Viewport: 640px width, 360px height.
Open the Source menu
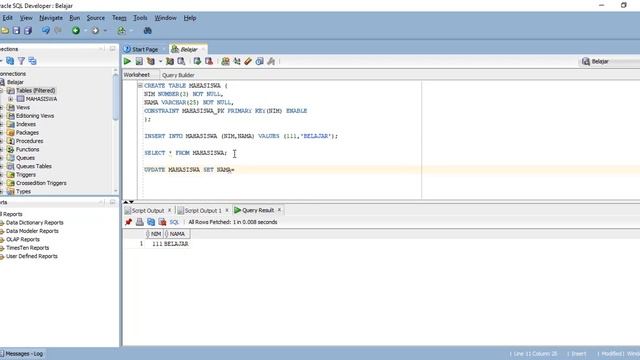pos(96,18)
